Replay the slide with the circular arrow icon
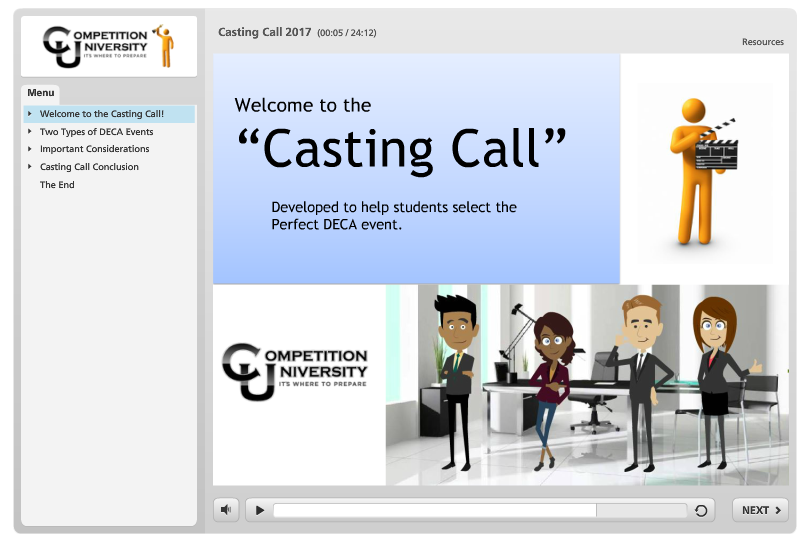The height and width of the screenshot is (541, 805). (x=701, y=510)
